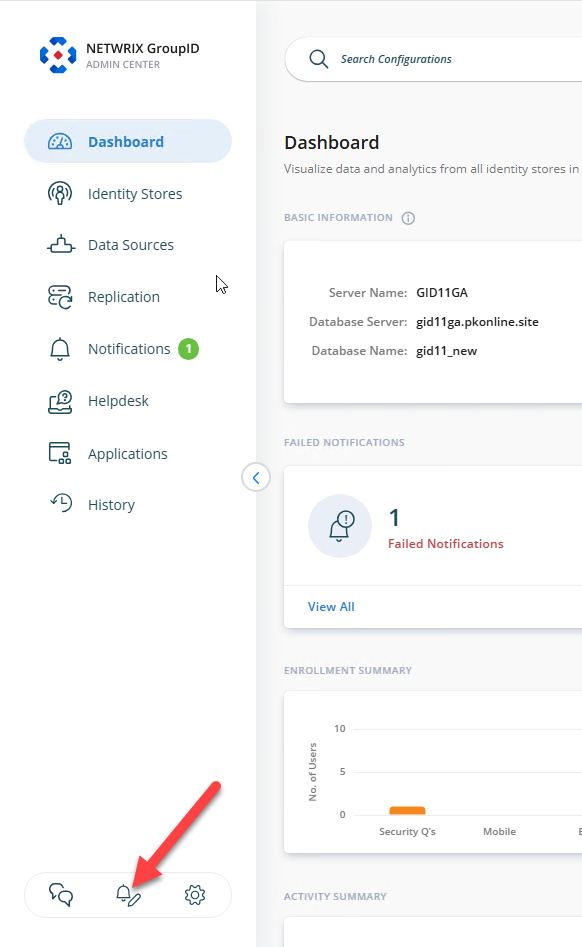Click the Notifications count badge showing 1
582x947 pixels.
[x=190, y=348]
